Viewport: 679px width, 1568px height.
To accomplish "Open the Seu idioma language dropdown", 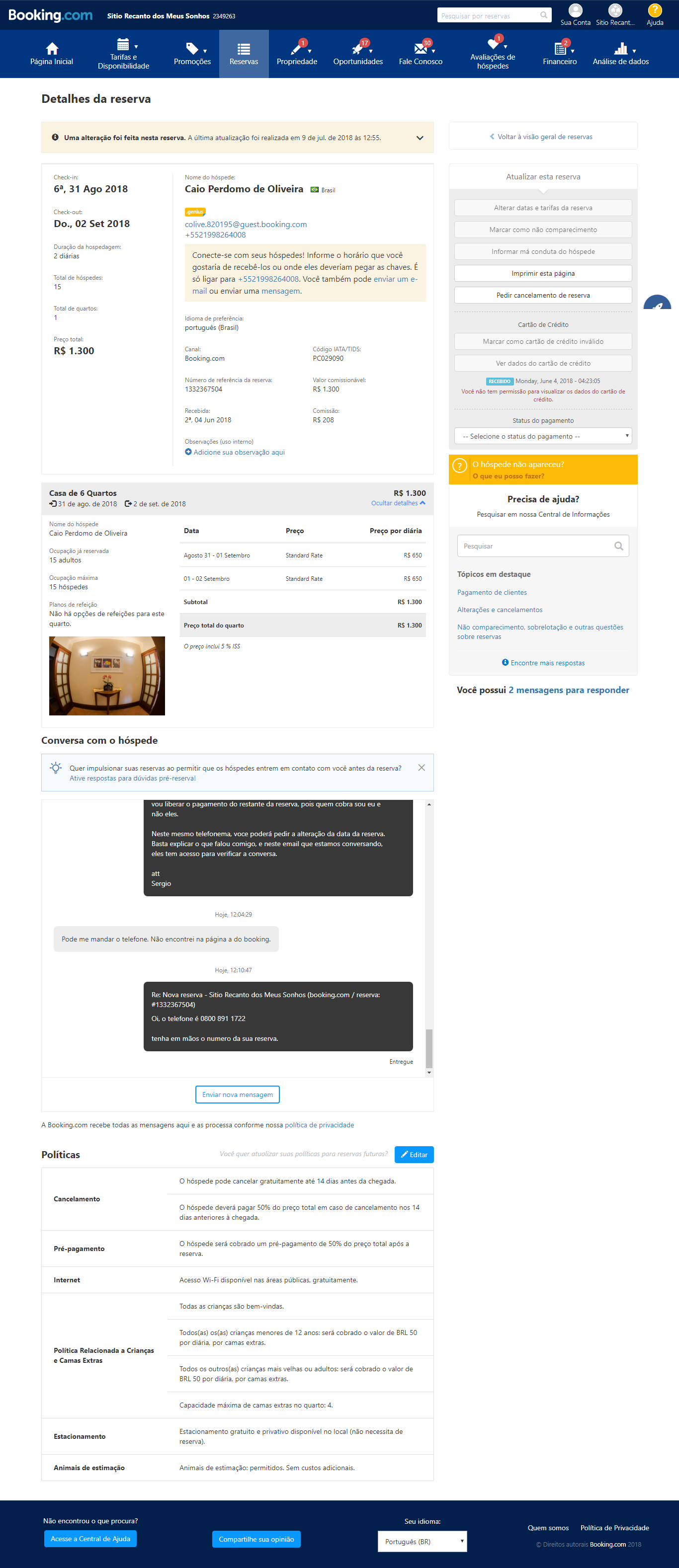I will pyautogui.click(x=422, y=1541).
